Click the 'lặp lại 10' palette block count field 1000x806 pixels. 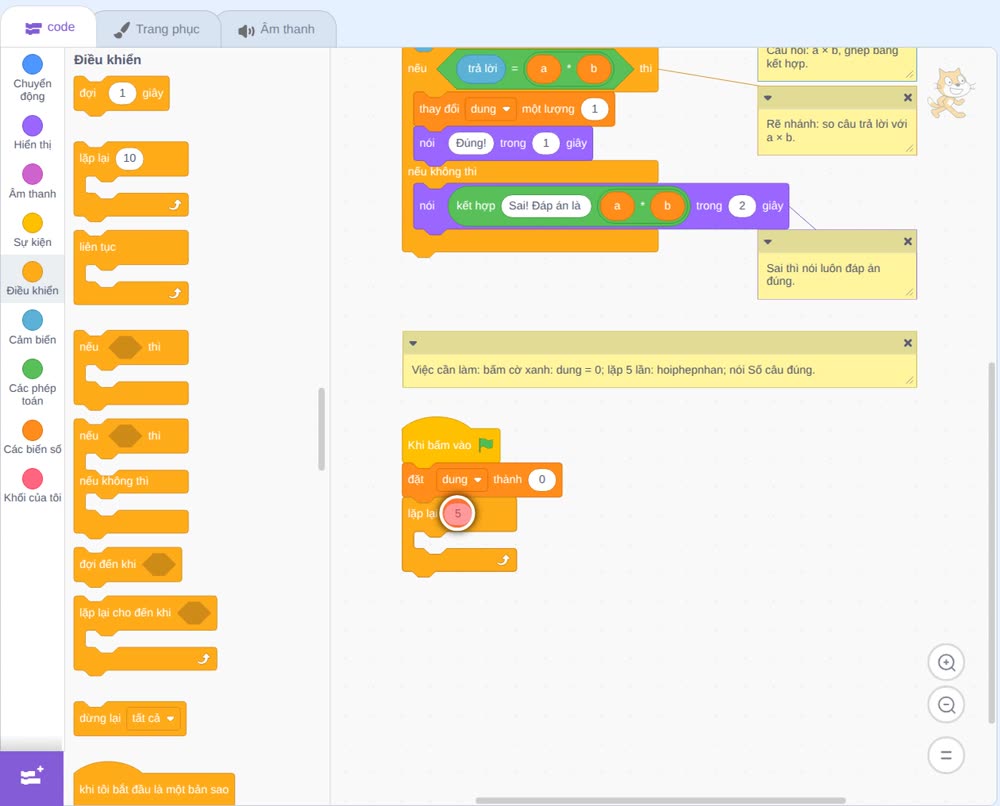tap(129, 158)
